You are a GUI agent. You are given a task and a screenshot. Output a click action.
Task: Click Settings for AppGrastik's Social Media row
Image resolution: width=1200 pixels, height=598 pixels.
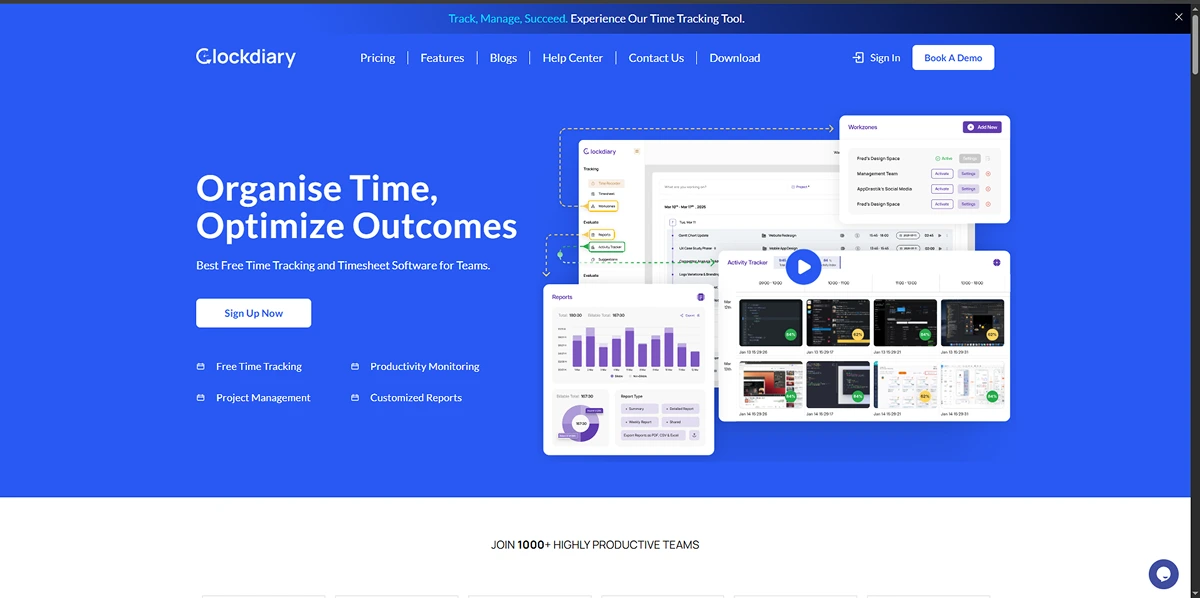(x=968, y=189)
